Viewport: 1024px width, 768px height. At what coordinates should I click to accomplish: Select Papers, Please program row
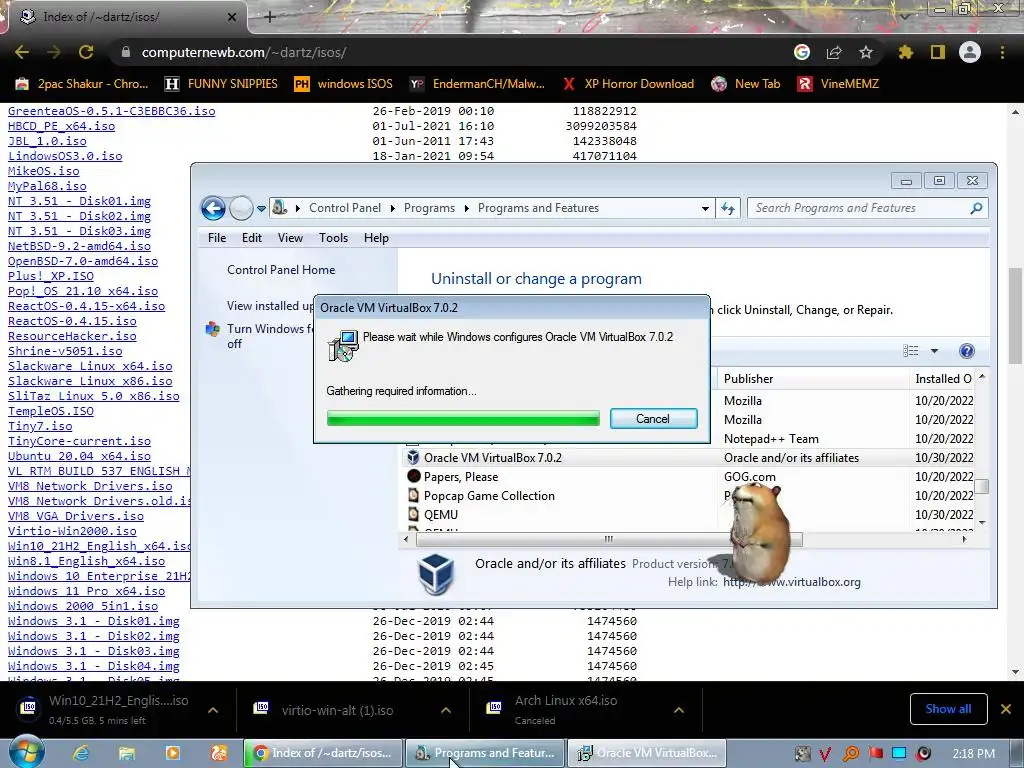pyautogui.click(x=689, y=477)
